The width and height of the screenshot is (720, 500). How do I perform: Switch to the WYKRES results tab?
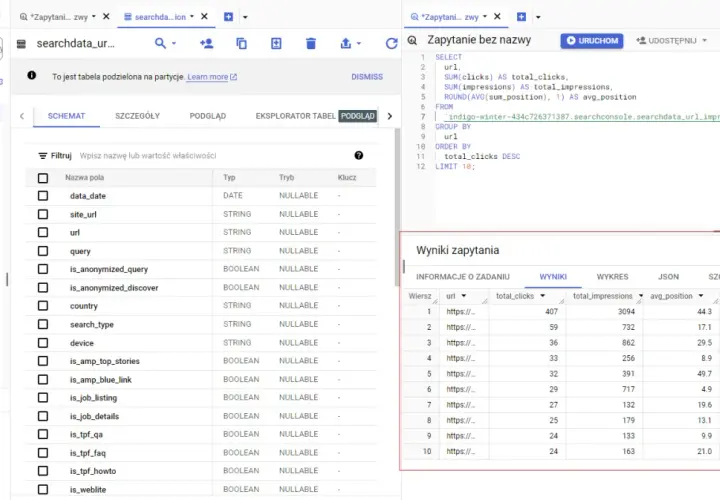click(x=612, y=276)
